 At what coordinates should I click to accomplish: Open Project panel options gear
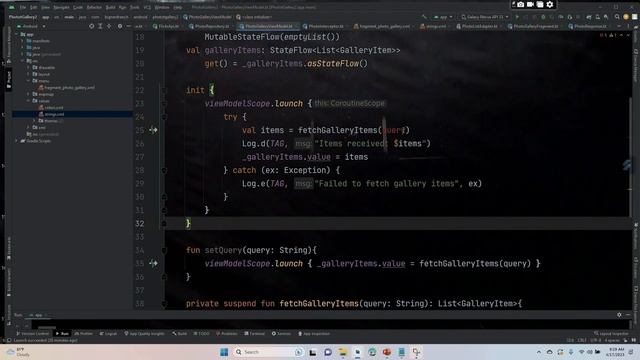tap(120, 26)
